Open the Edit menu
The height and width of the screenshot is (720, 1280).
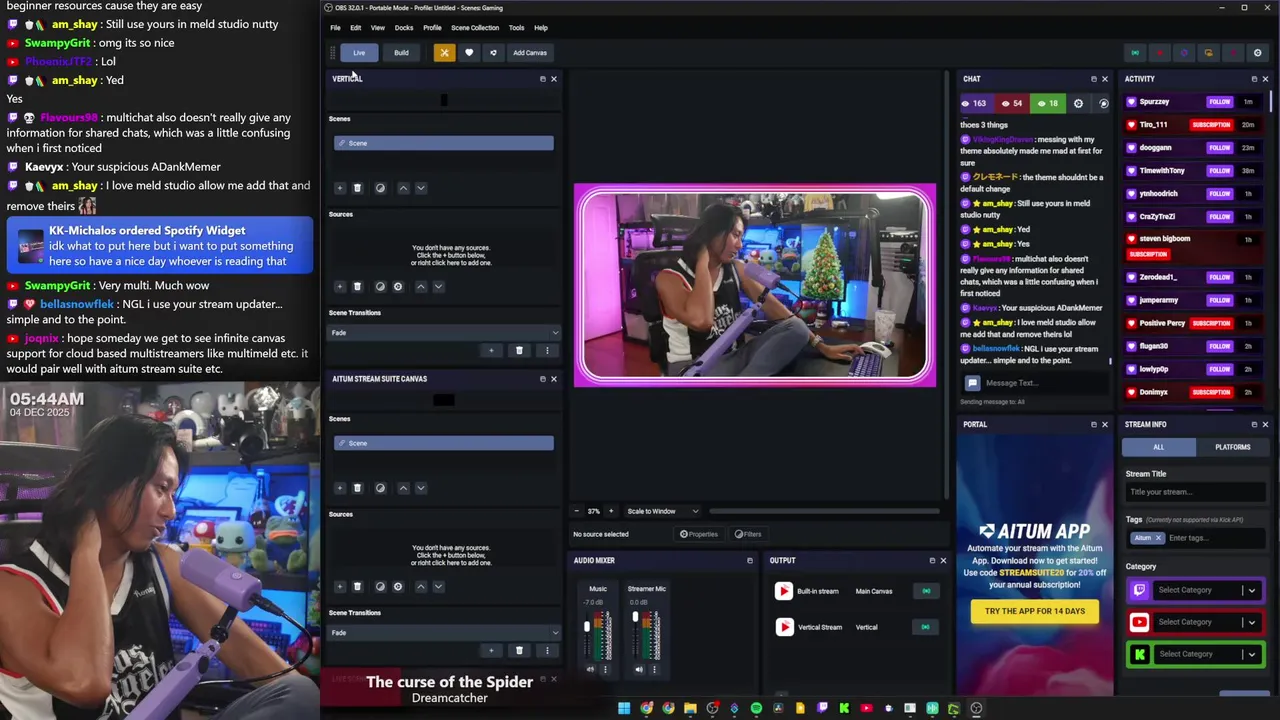pos(355,28)
